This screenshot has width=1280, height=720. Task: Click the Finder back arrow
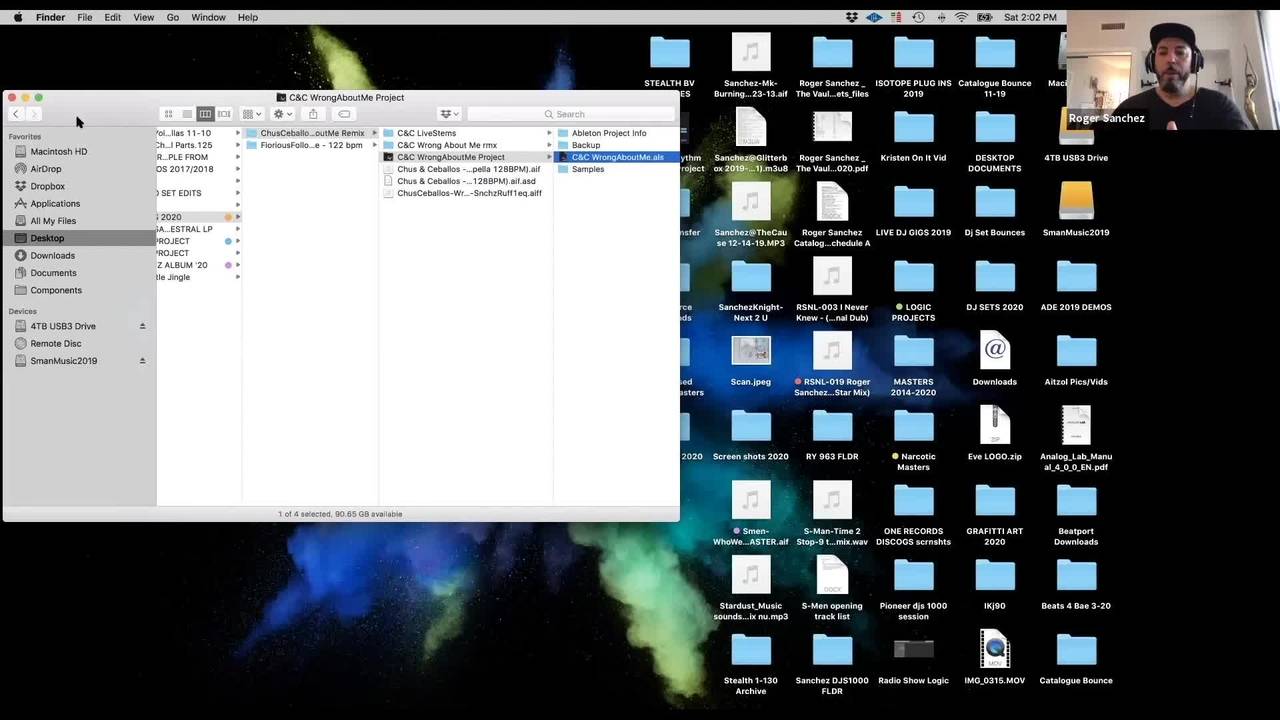tap(16, 114)
